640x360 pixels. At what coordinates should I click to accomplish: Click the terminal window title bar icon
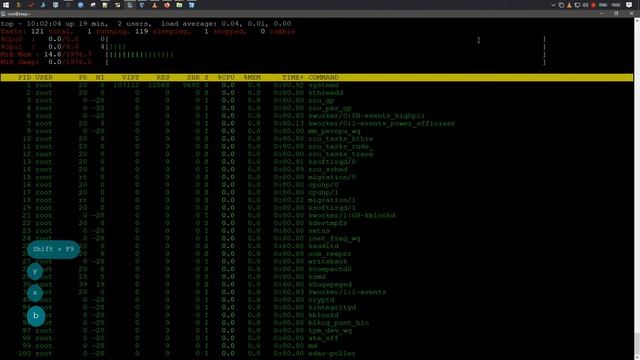[x=3, y=14]
